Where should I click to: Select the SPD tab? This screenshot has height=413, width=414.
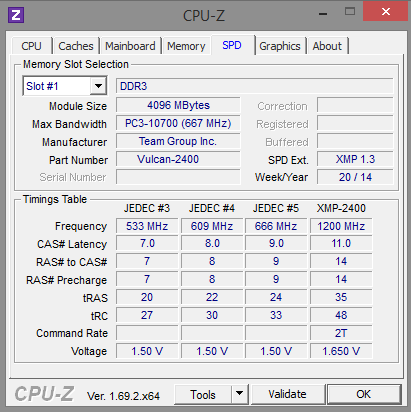click(232, 45)
